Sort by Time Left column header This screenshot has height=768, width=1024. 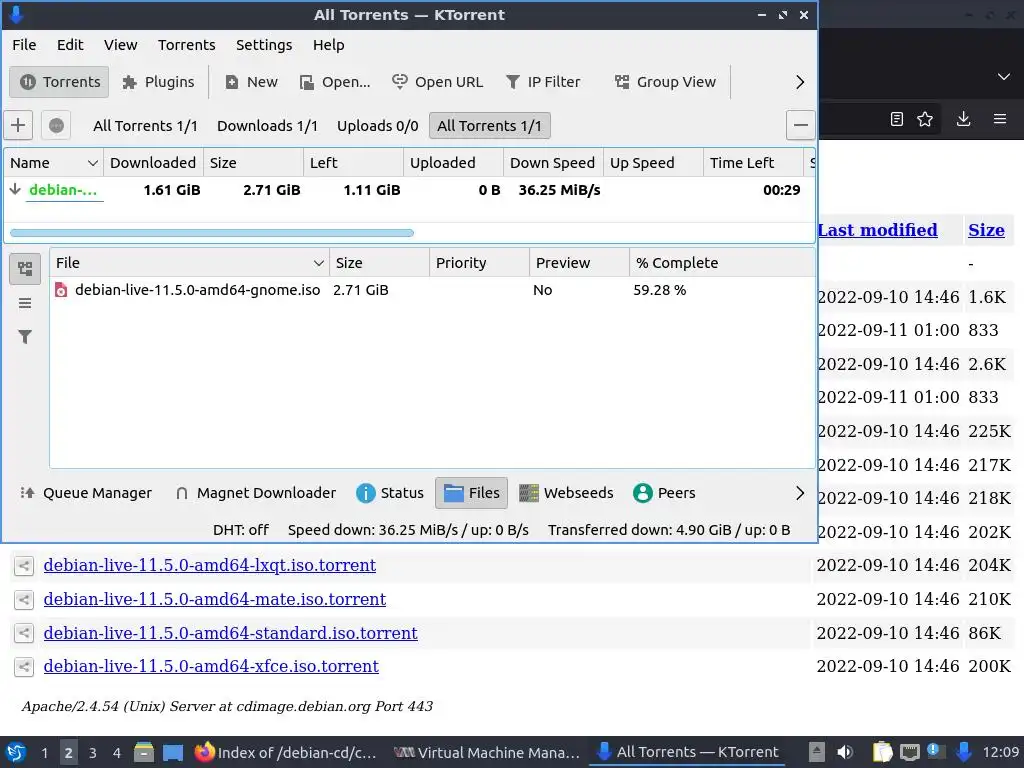click(x=753, y=163)
